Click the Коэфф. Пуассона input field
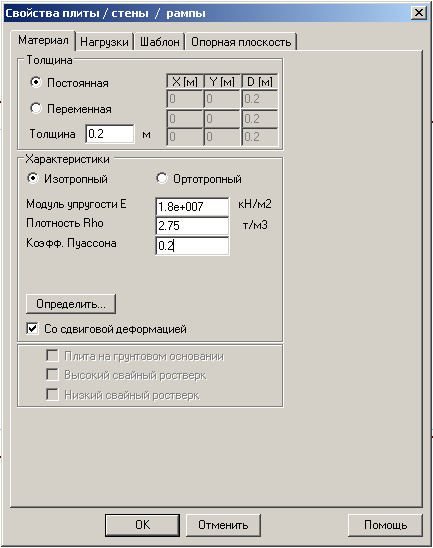The width and height of the screenshot is (433, 548). point(192,246)
